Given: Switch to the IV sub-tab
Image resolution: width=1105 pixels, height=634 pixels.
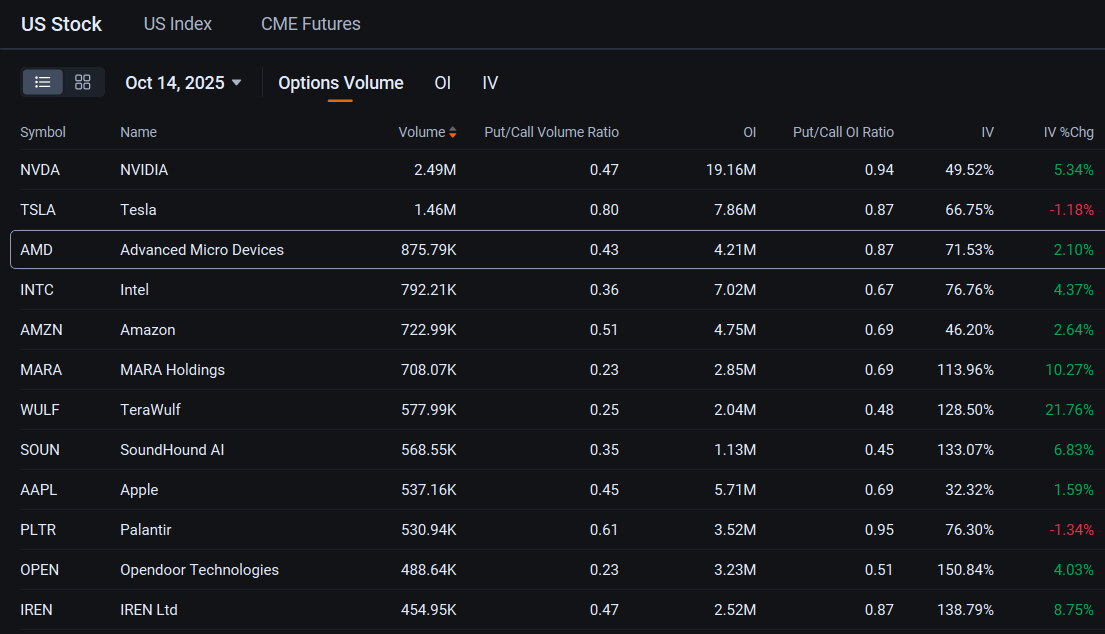Looking at the screenshot, I should (x=490, y=83).
